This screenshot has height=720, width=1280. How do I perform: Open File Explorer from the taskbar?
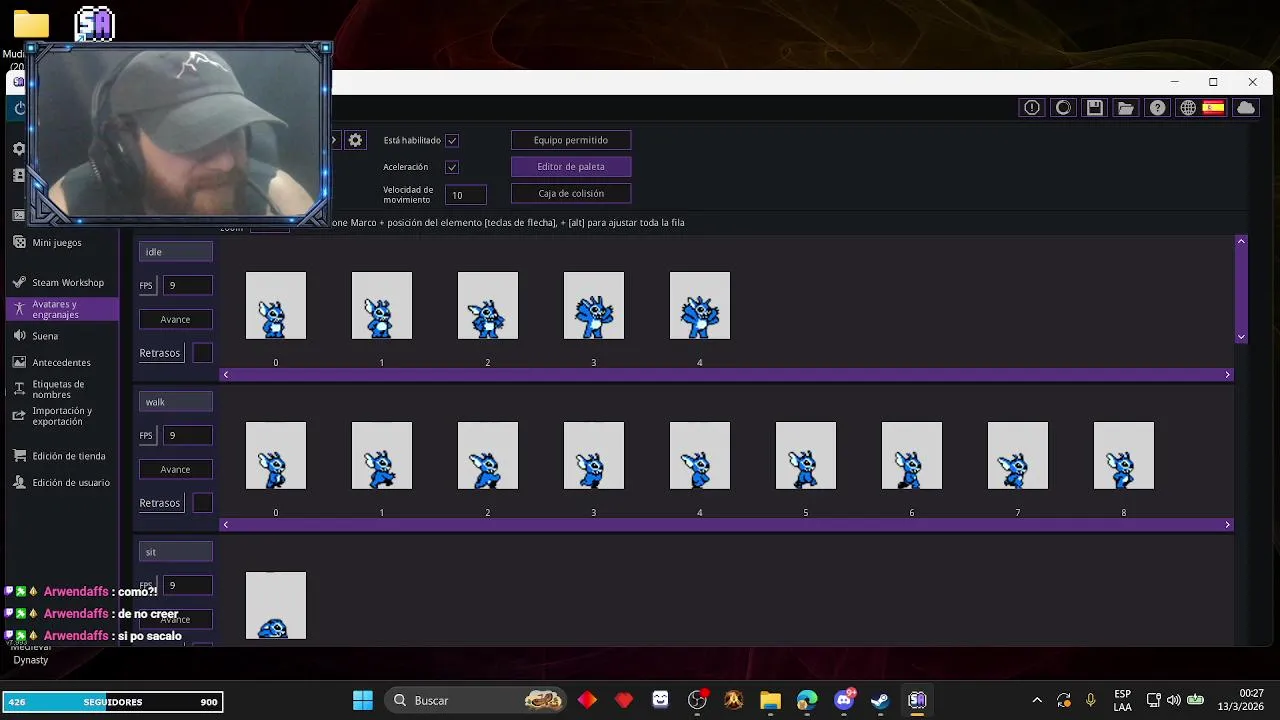(770, 700)
